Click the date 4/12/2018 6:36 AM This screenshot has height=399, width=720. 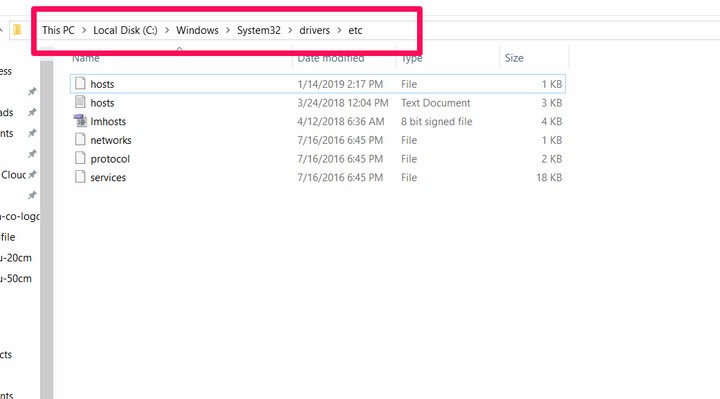point(340,121)
